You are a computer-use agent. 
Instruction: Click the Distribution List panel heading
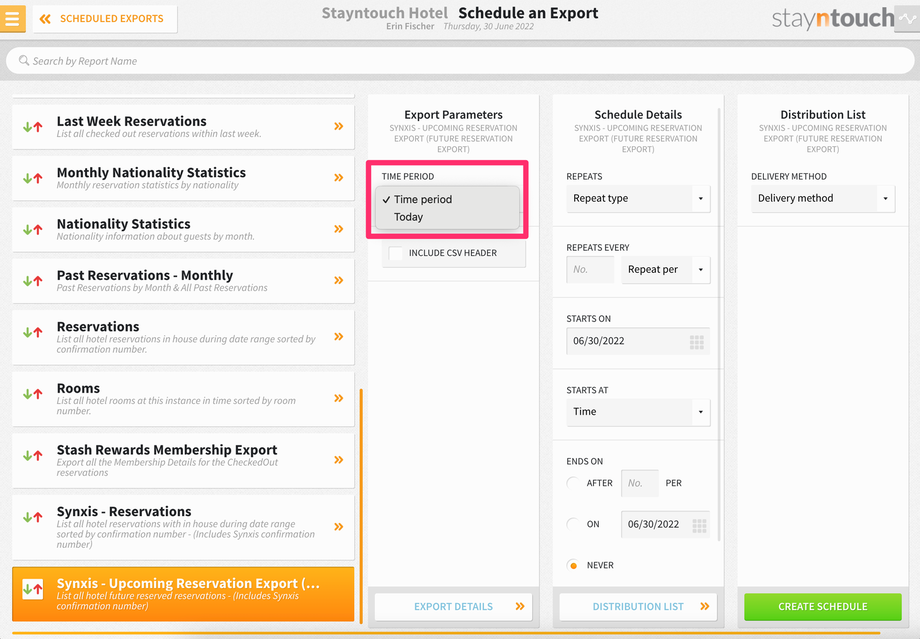[x=823, y=115]
